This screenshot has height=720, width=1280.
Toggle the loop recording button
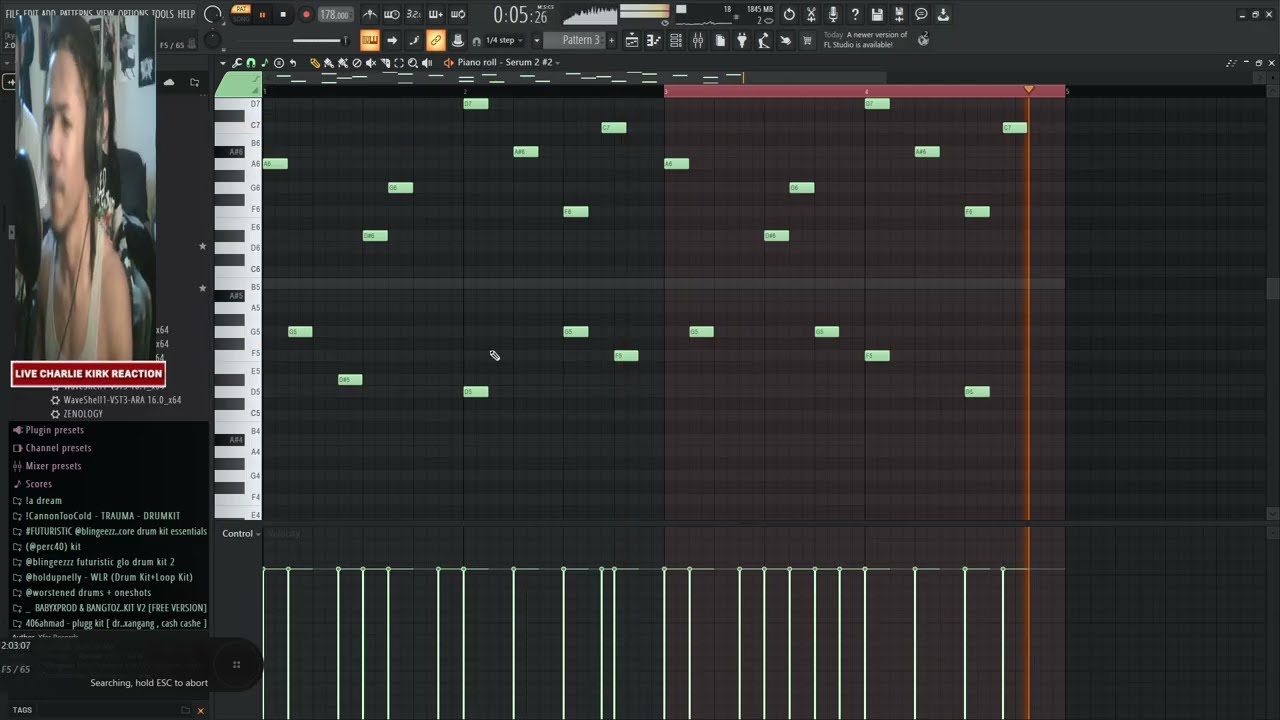coord(458,14)
